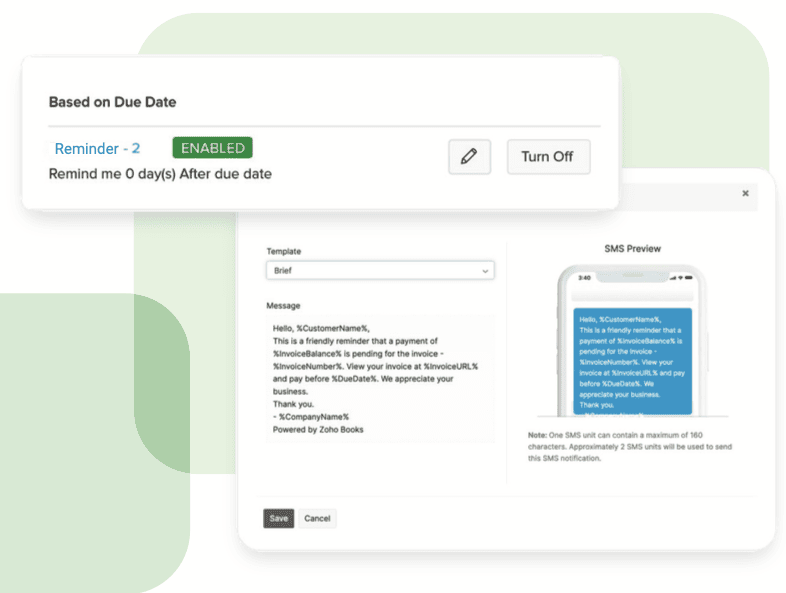786x593 pixels.
Task: Select the Brief template combo box
Action: (380, 270)
